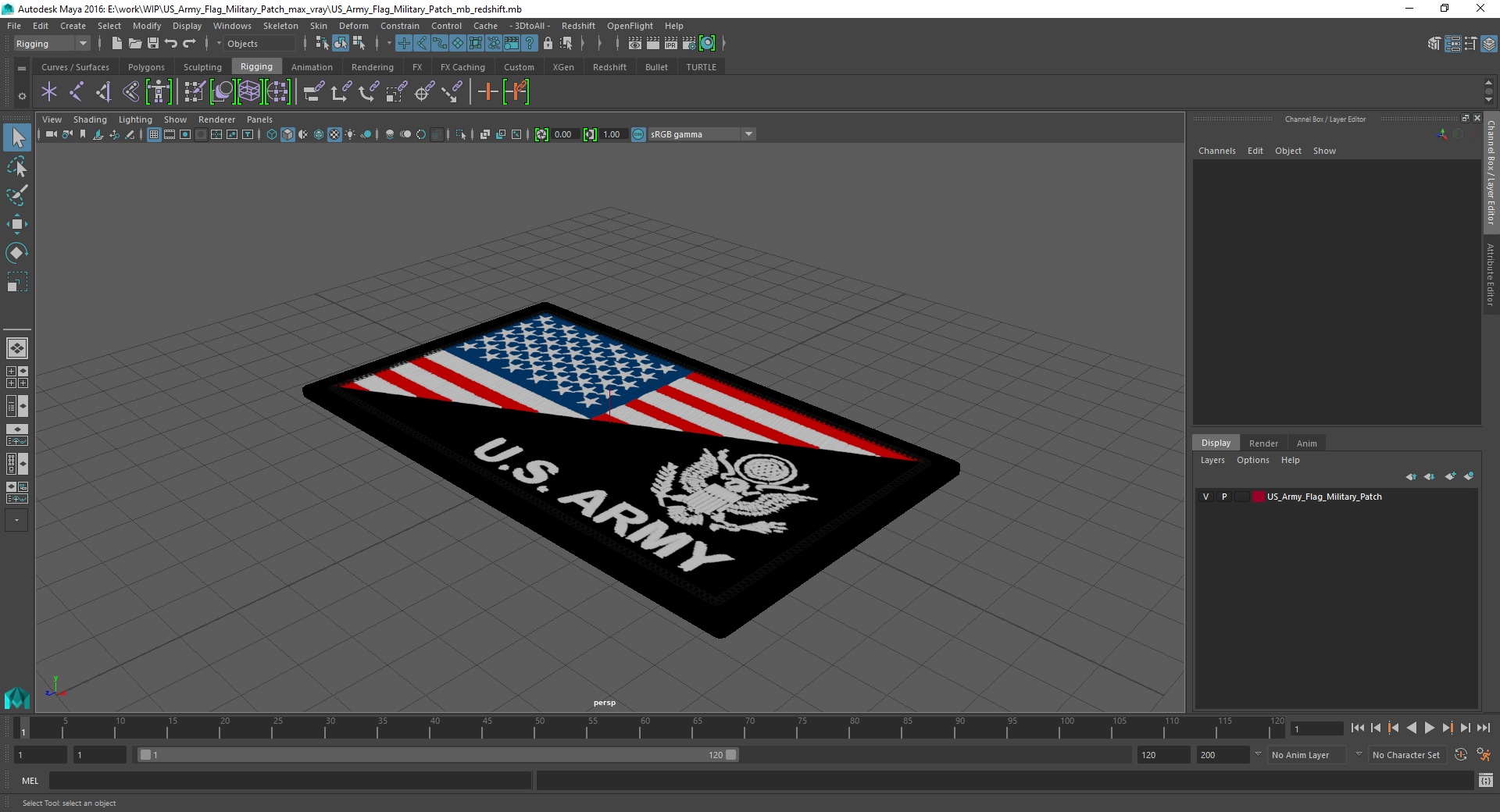
Task: Click the Create Locator shelf icon
Action: click(x=49, y=92)
